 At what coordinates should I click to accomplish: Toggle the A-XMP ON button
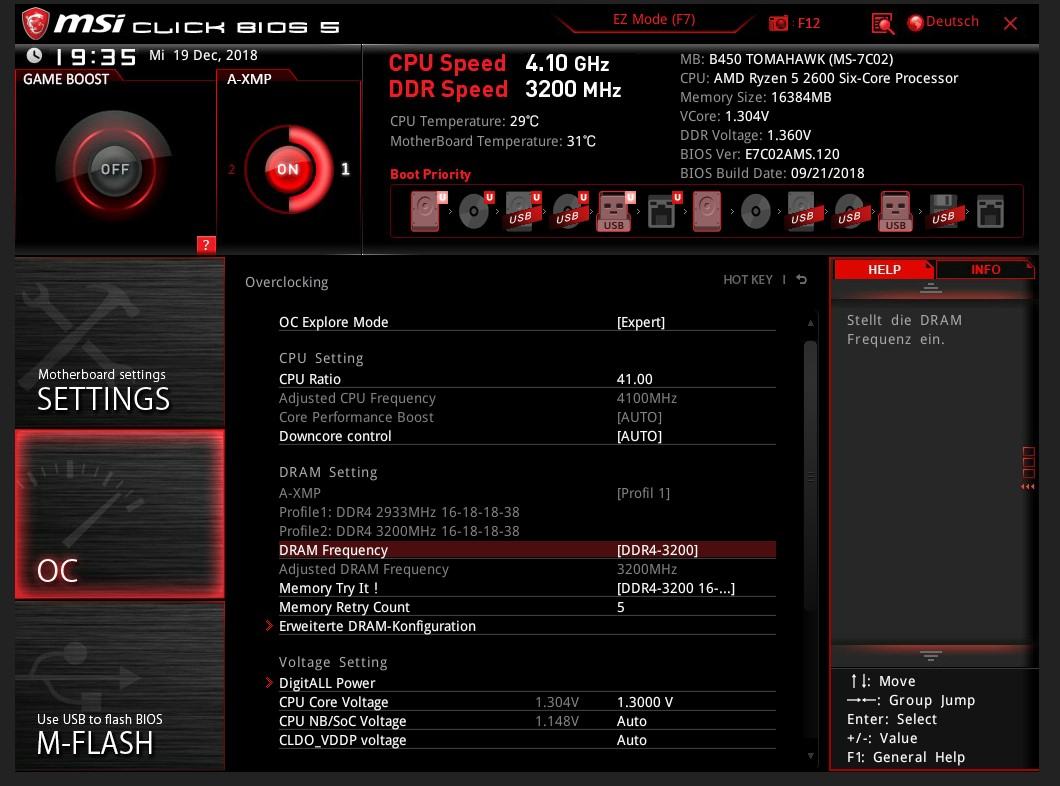point(288,169)
